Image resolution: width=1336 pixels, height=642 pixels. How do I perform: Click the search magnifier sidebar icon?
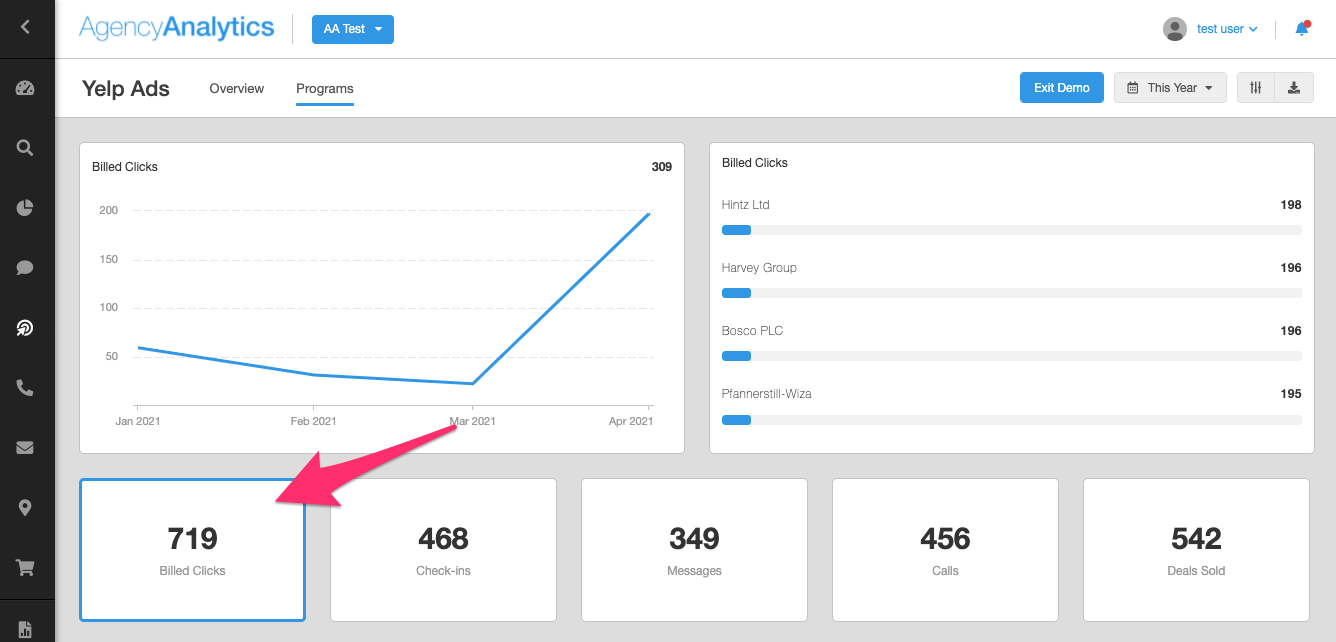pos(26,148)
